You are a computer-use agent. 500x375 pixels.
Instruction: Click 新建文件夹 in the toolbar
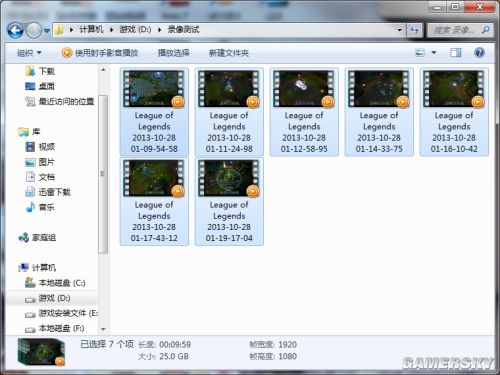point(229,53)
